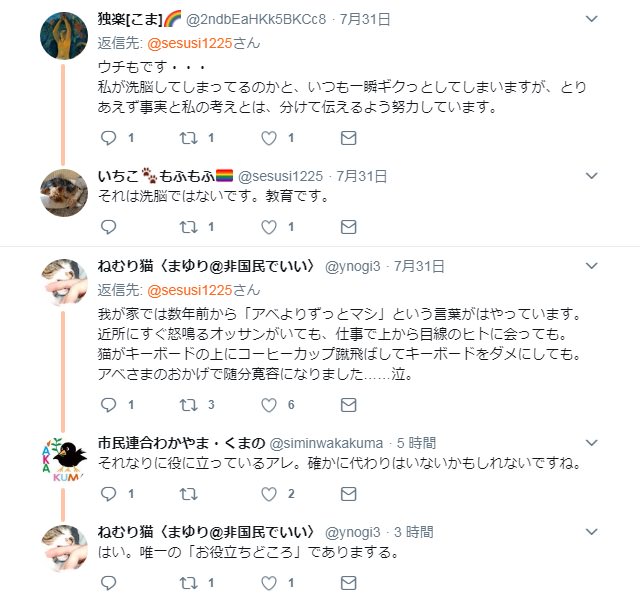Retweet ねむり猫's tweet with 3 retweets
The width and height of the screenshot is (640, 602).
187,405
